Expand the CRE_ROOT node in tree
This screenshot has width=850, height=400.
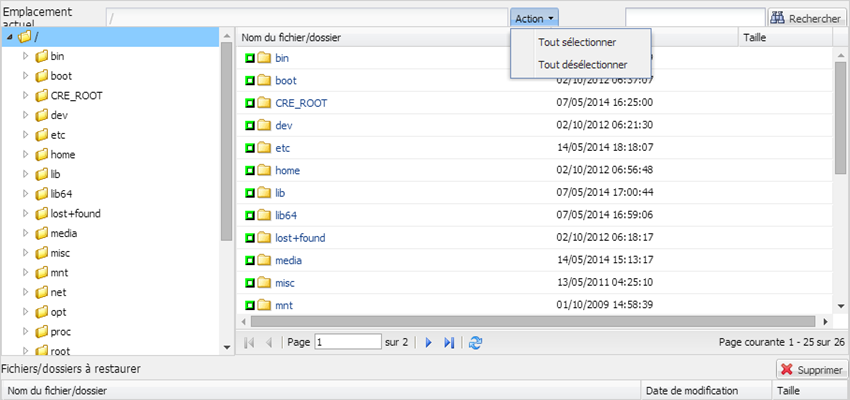tap(25, 95)
